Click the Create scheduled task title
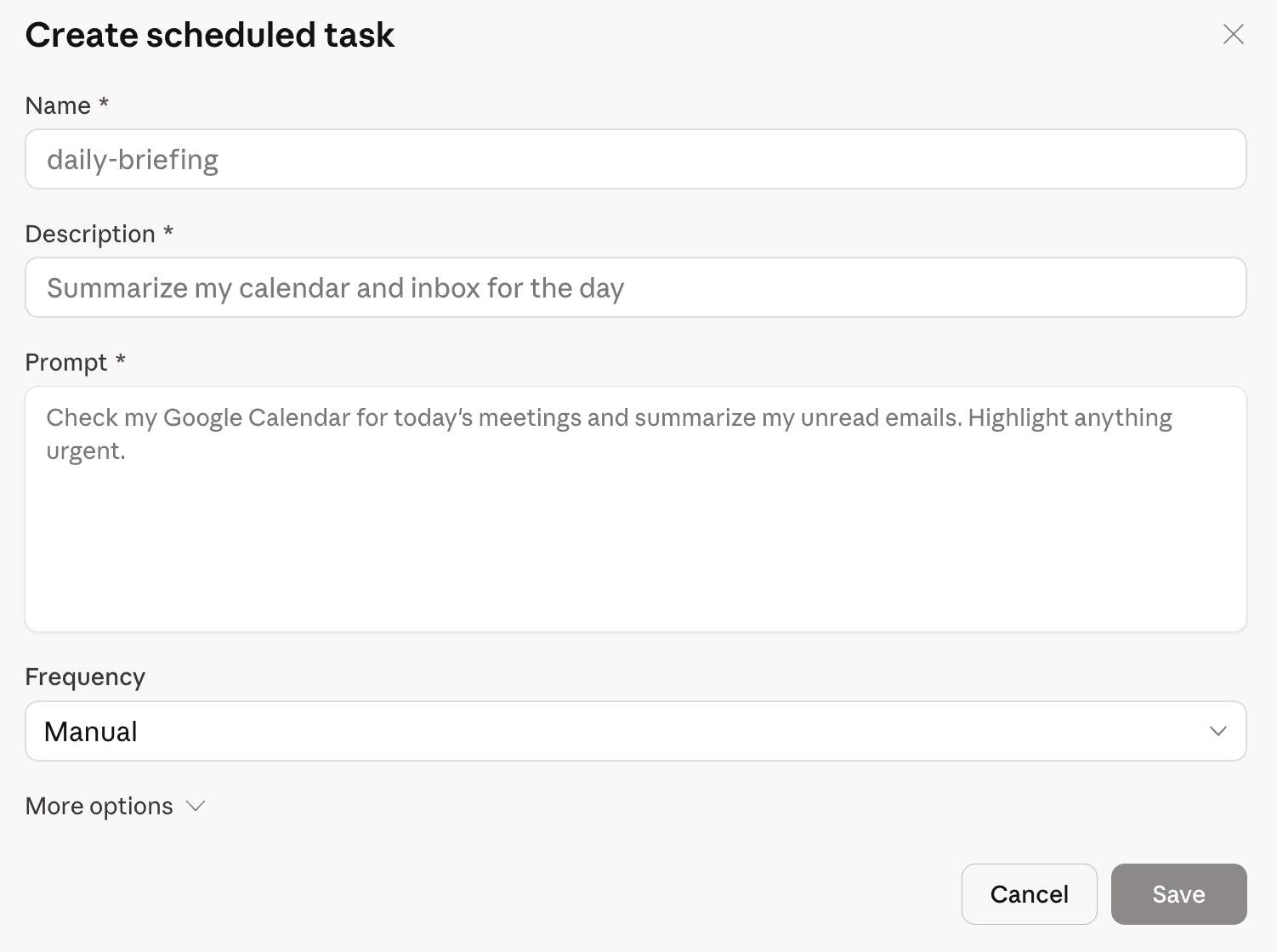 (x=210, y=35)
